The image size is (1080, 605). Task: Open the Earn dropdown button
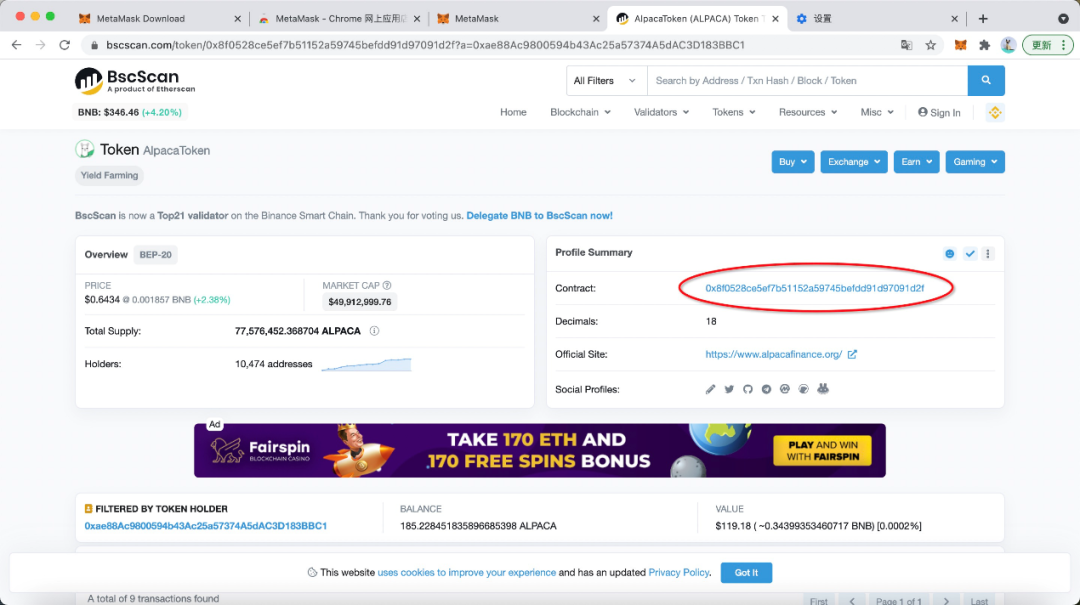point(916,162)
